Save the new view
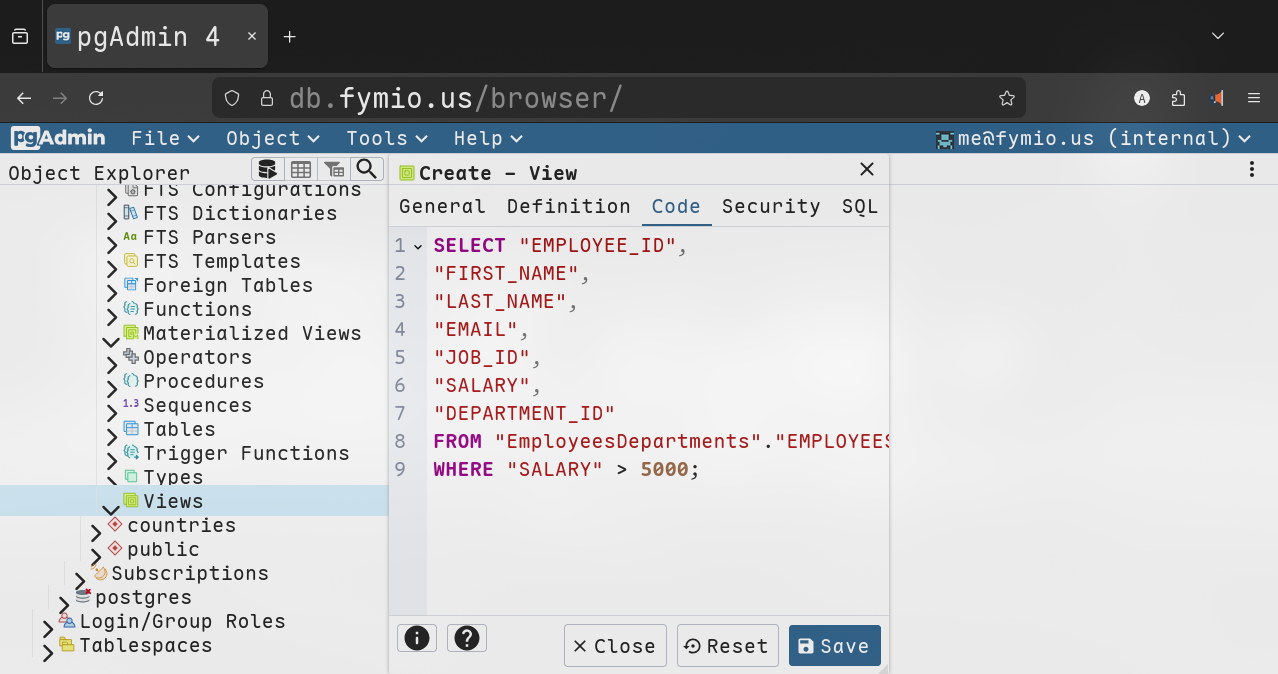The image size is (1278, 674). click(x=834, y=646)
